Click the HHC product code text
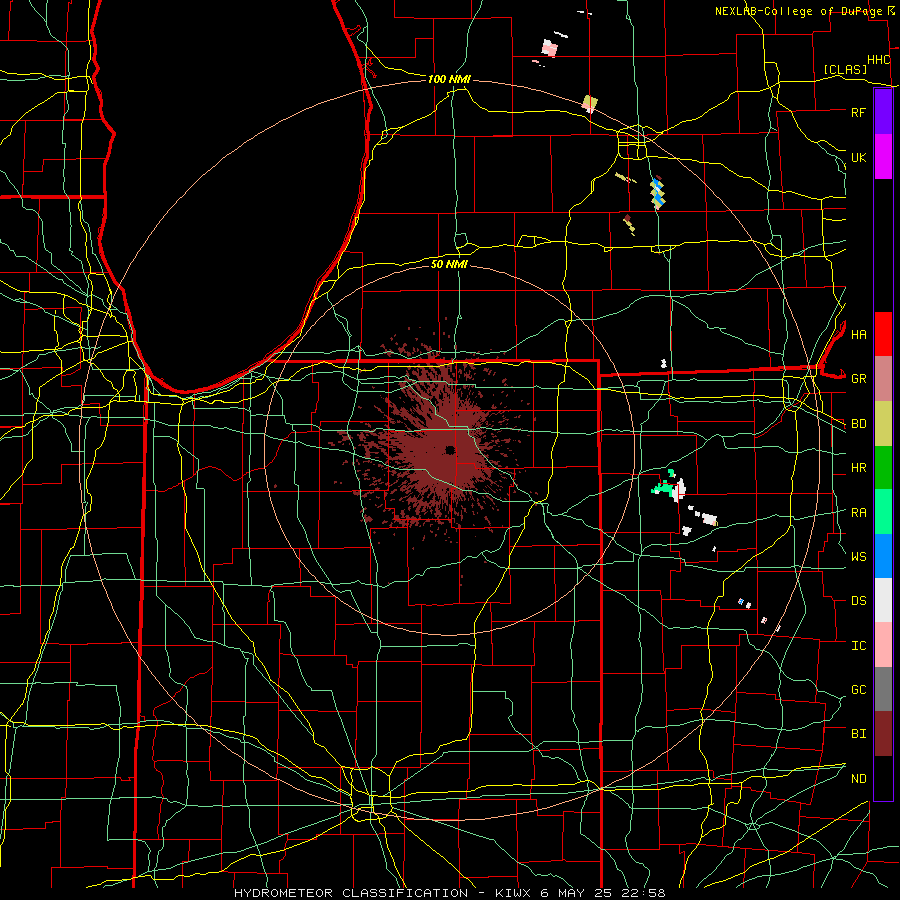This screenshot has height=900, width=900. click(x=878, y=60)
